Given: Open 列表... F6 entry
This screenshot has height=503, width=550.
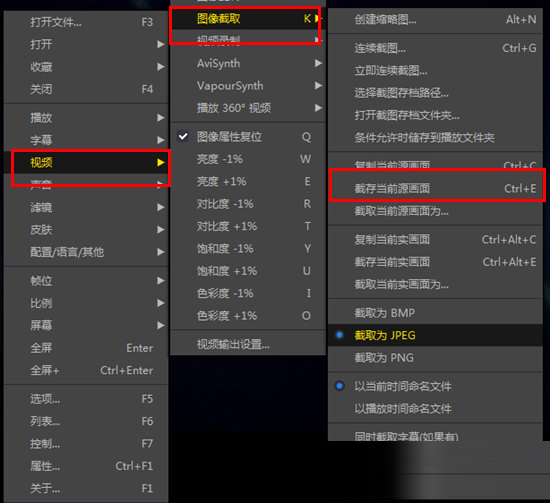Looking at the screenshot, I should coord(86,421).
